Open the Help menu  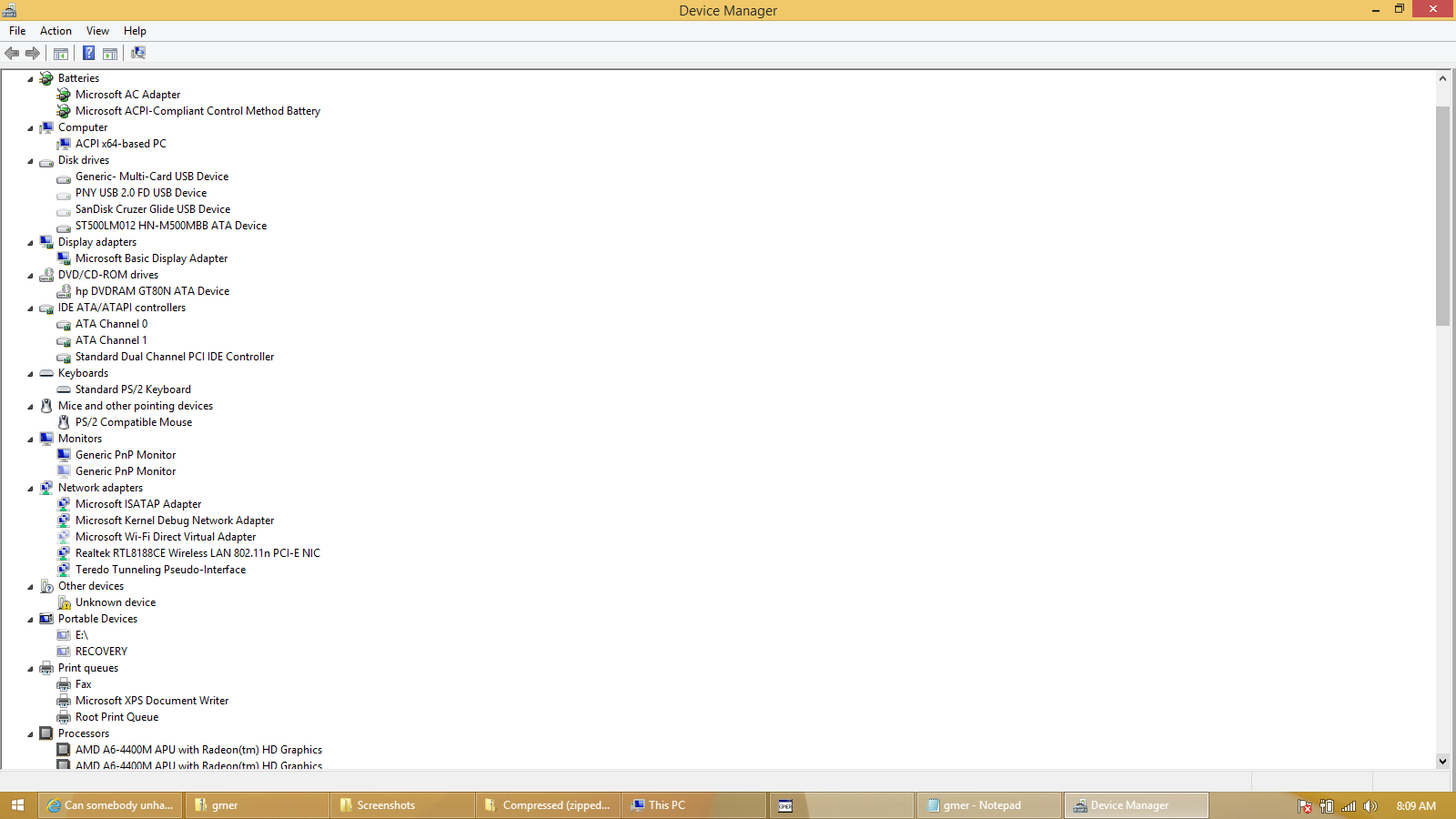(135, 31)
